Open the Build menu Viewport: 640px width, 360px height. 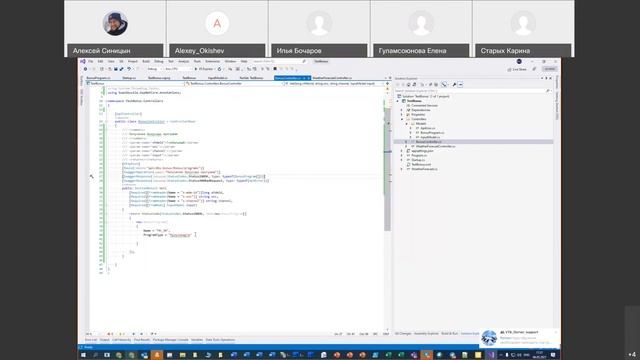(146, 61)
